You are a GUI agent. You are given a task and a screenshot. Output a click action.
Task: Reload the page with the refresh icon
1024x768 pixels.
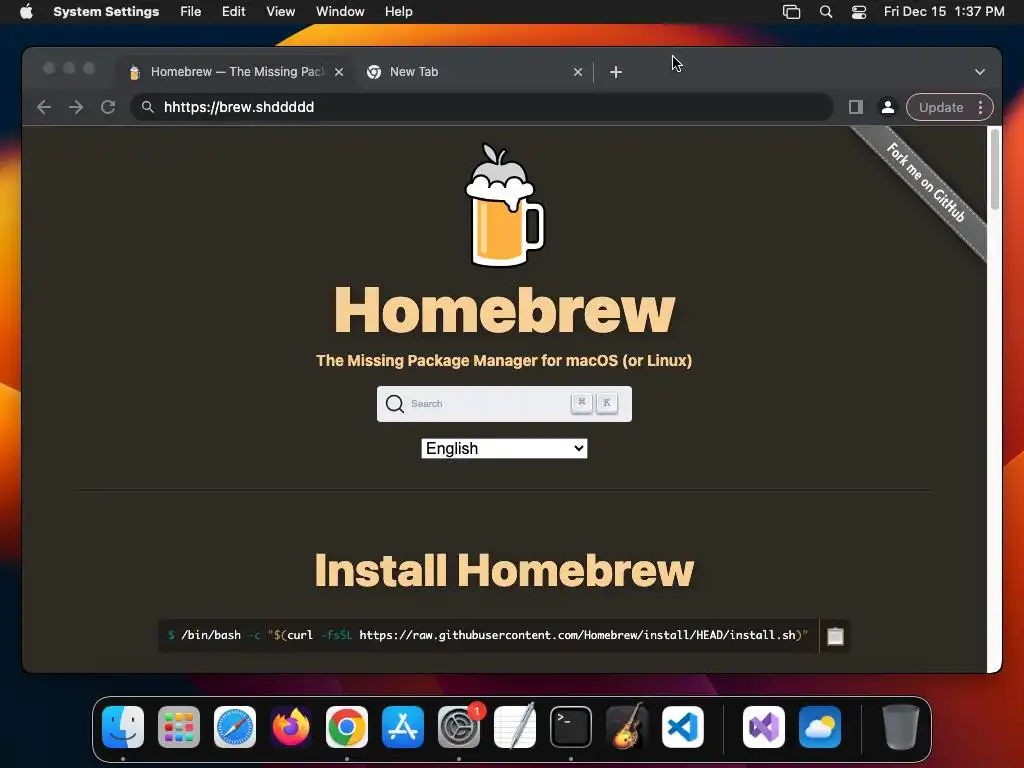[108, 107]
